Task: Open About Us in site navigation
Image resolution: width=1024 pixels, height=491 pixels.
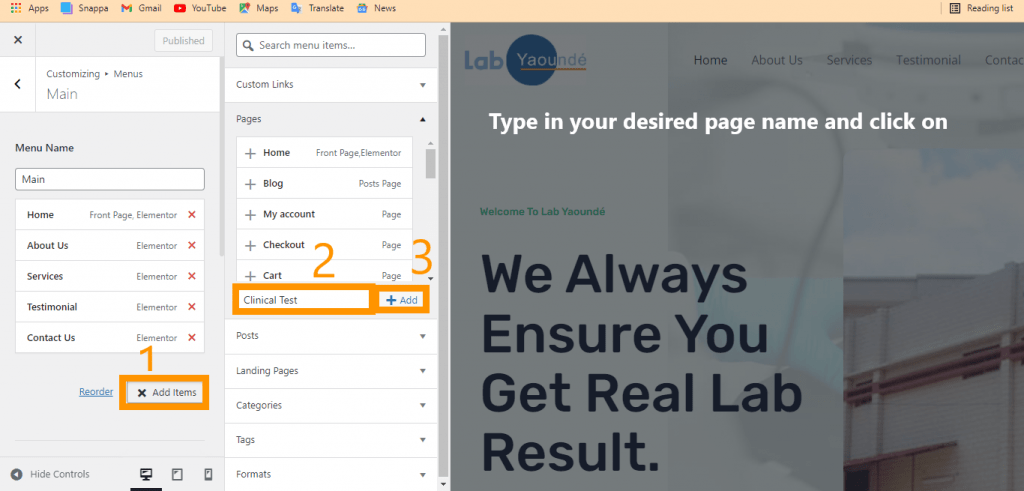Action: (777, 60)
